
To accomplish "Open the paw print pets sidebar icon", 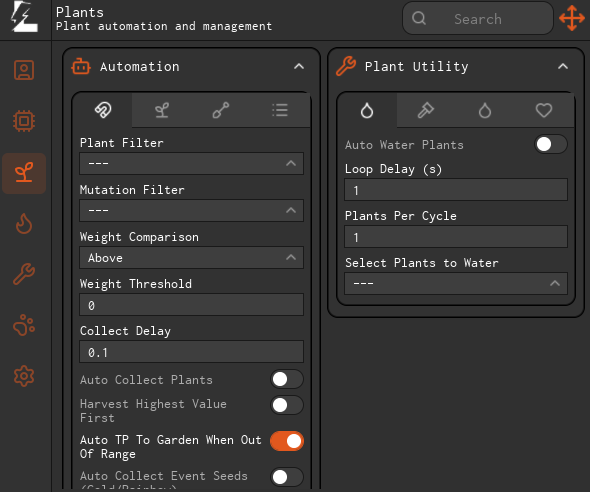I will 24,325.
